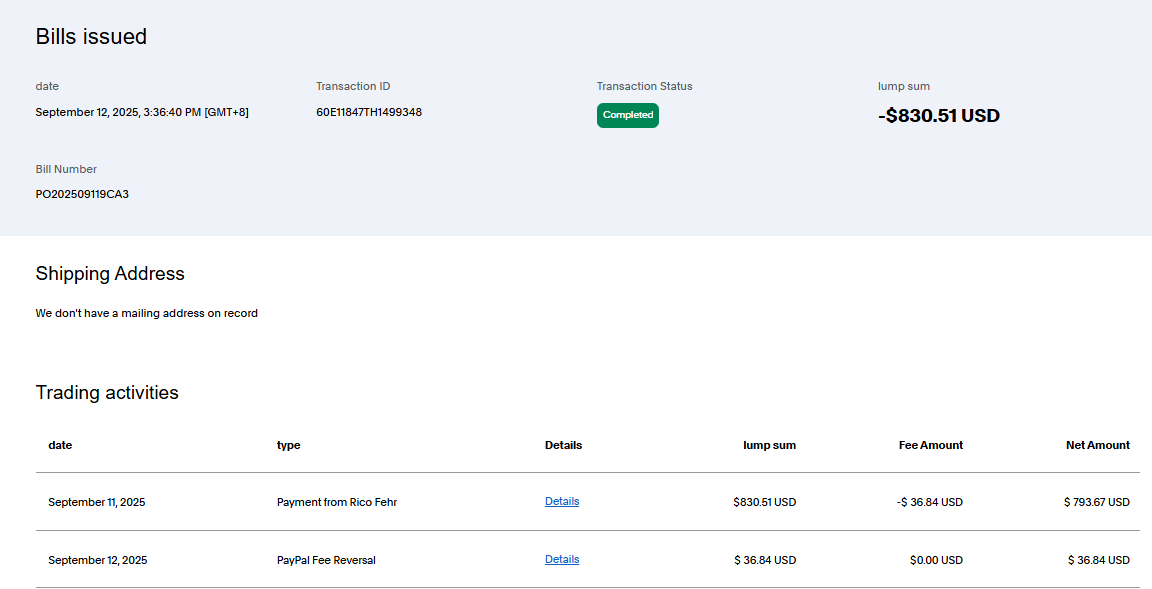Click the Bills issued heading

91,37
